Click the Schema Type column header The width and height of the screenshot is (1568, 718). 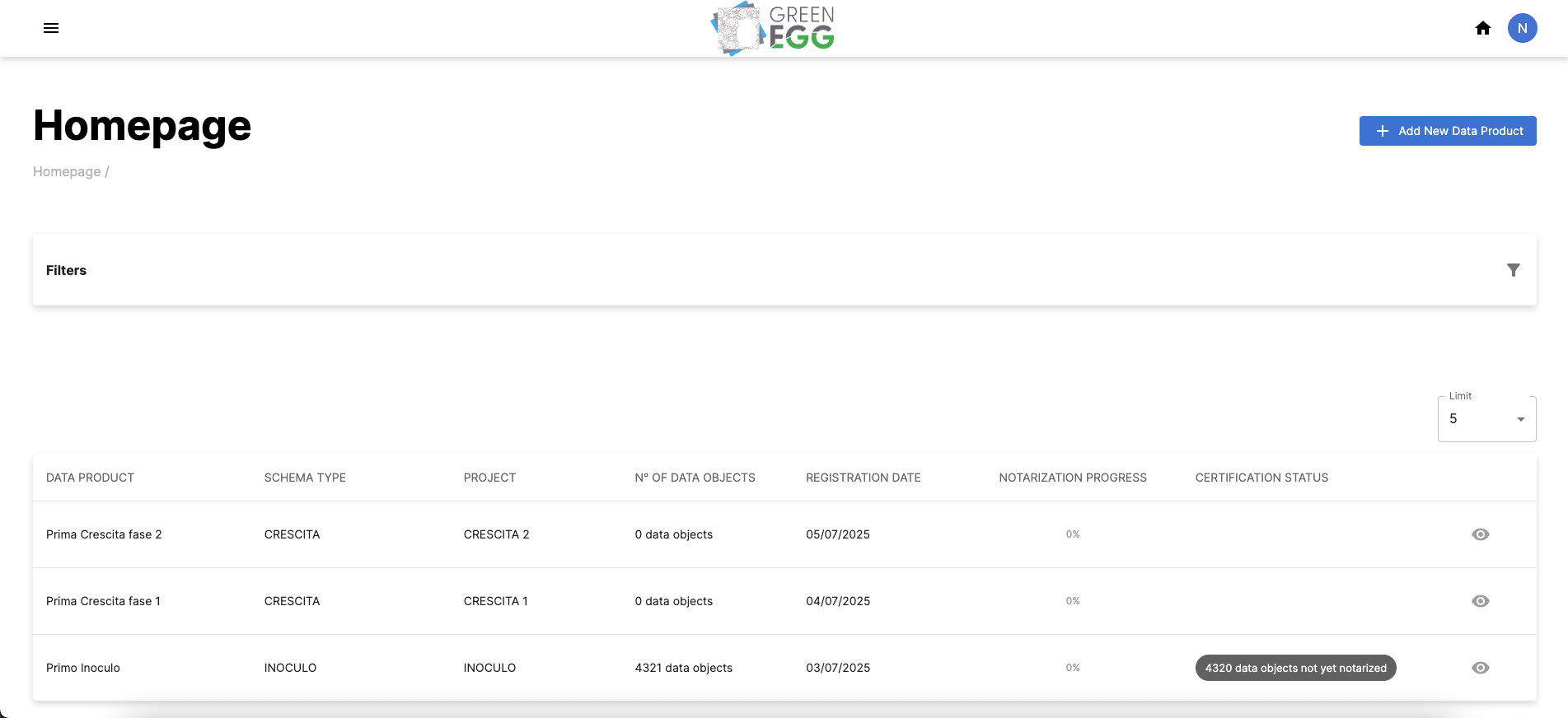pyautogui.click(x=305, y=478)
